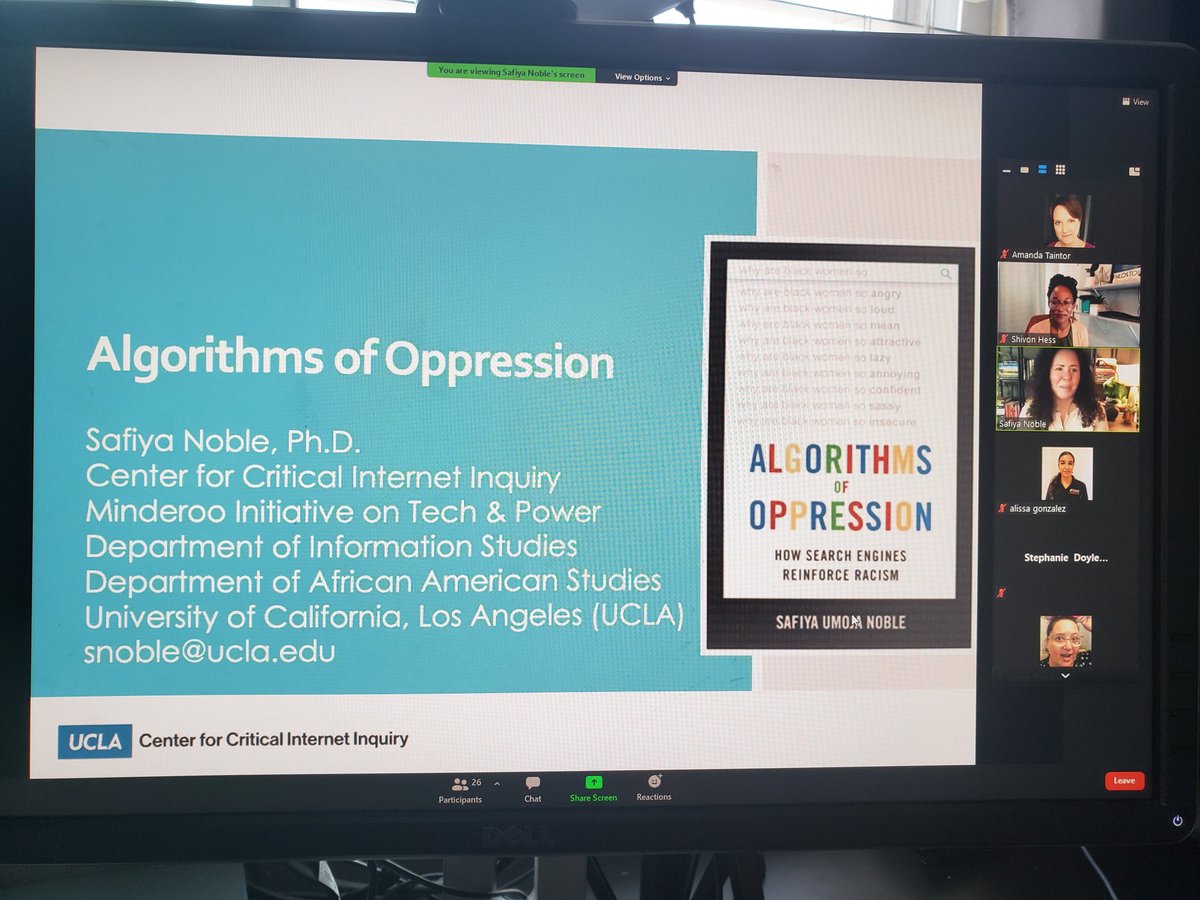Viewport: 1200px width, 900px height.
Task: Minimize the video thumbnail panel
Action: pos(1006,171)
